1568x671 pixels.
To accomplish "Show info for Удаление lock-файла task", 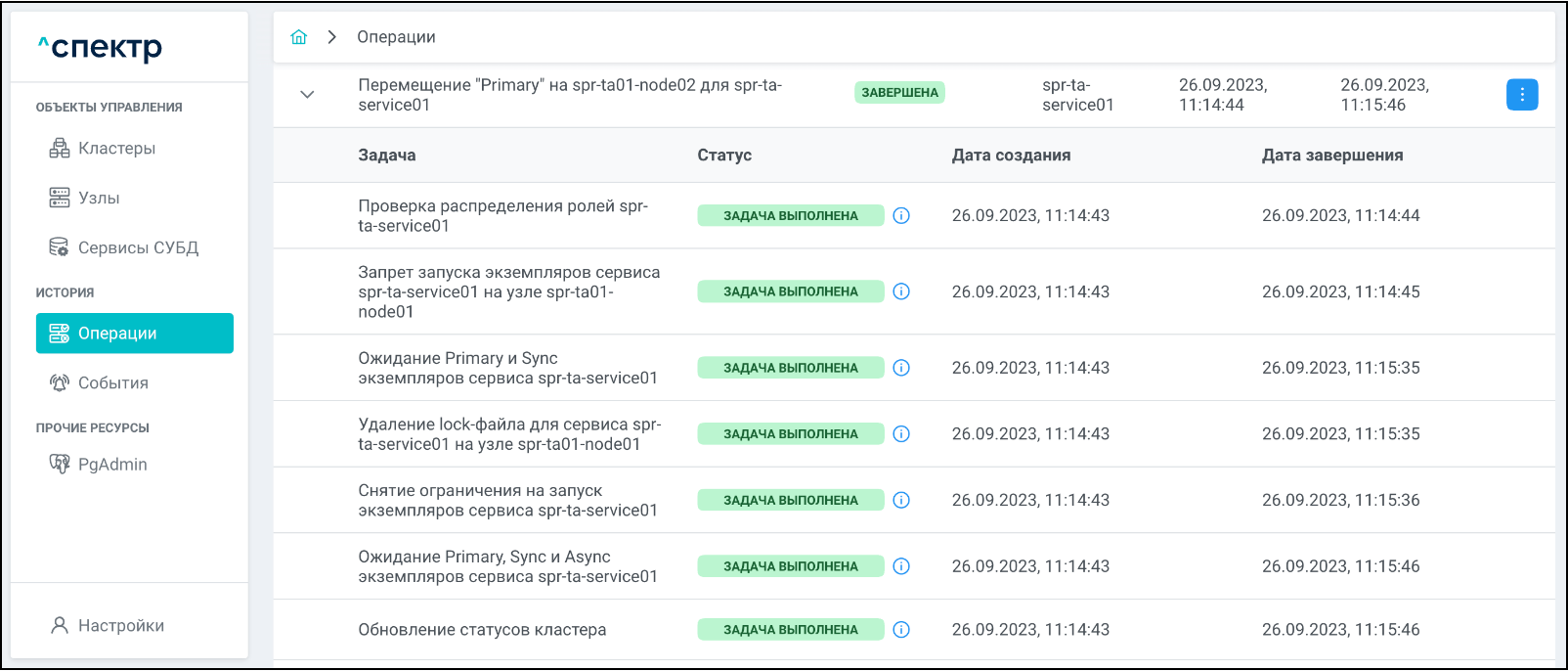I will 901,434.
